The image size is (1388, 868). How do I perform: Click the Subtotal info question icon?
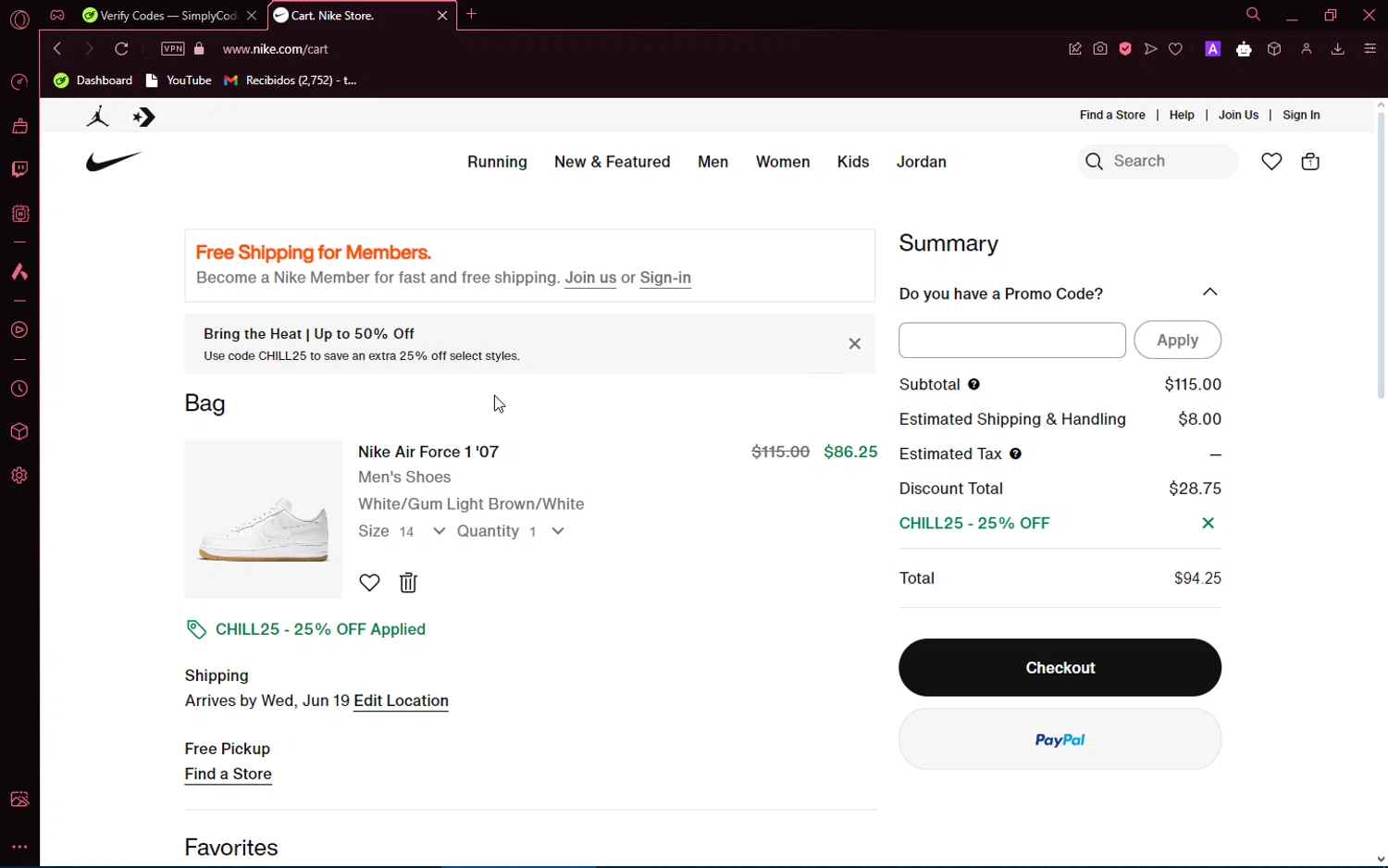[974, 384]
